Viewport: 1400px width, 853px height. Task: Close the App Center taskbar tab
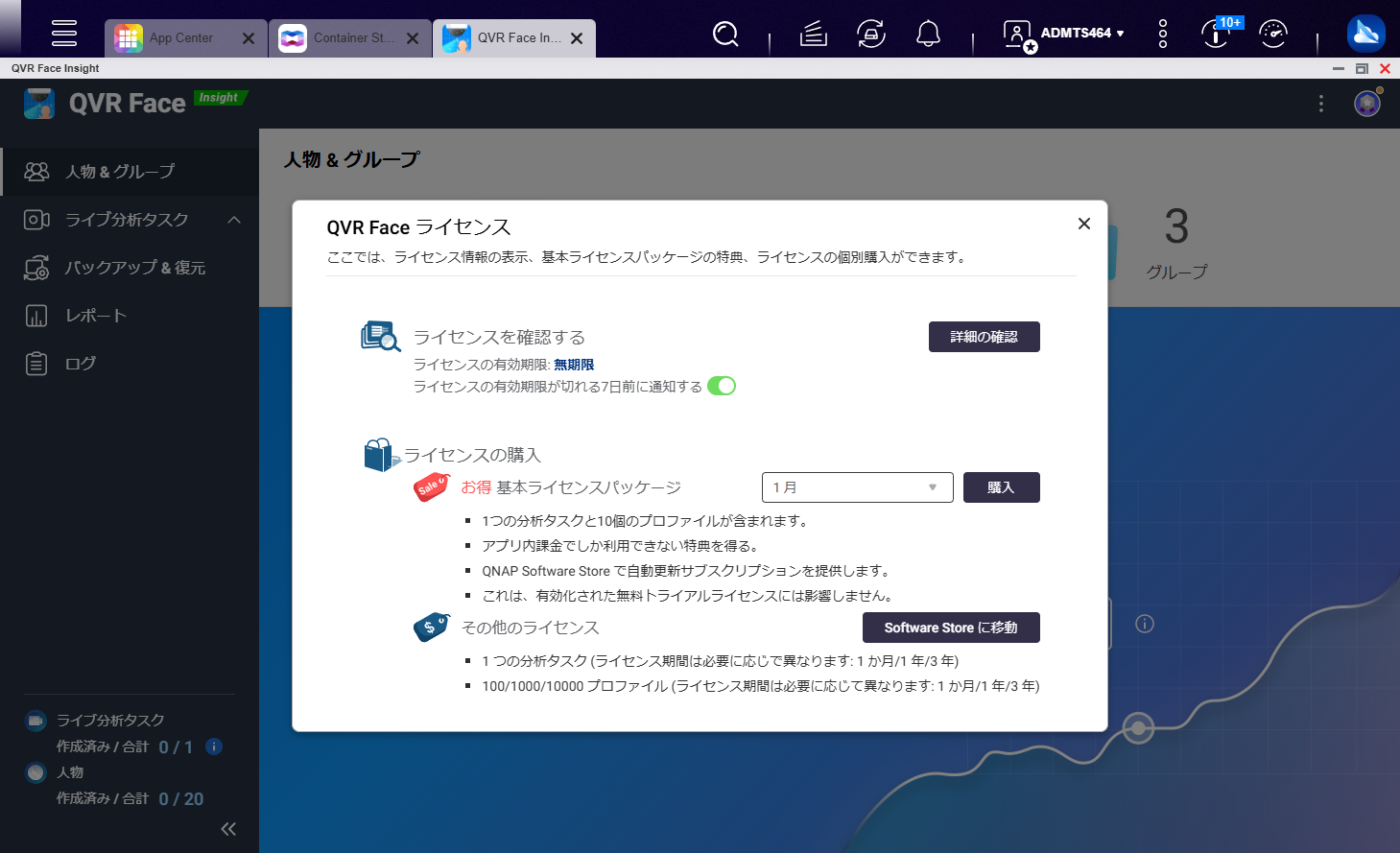[249, 38]
